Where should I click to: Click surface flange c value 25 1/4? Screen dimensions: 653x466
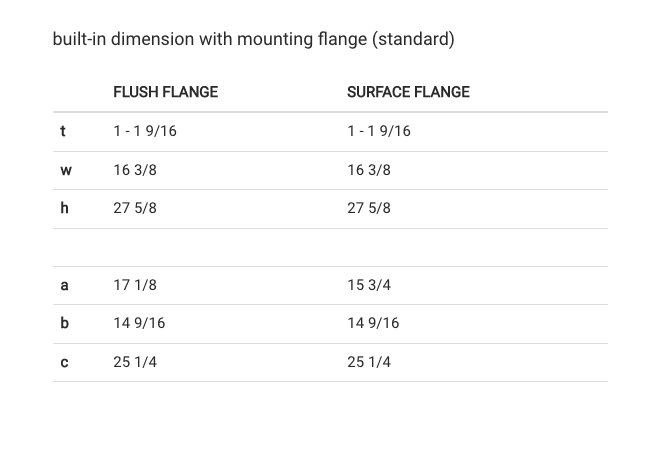pyautogui.click(x=369, y=362)
